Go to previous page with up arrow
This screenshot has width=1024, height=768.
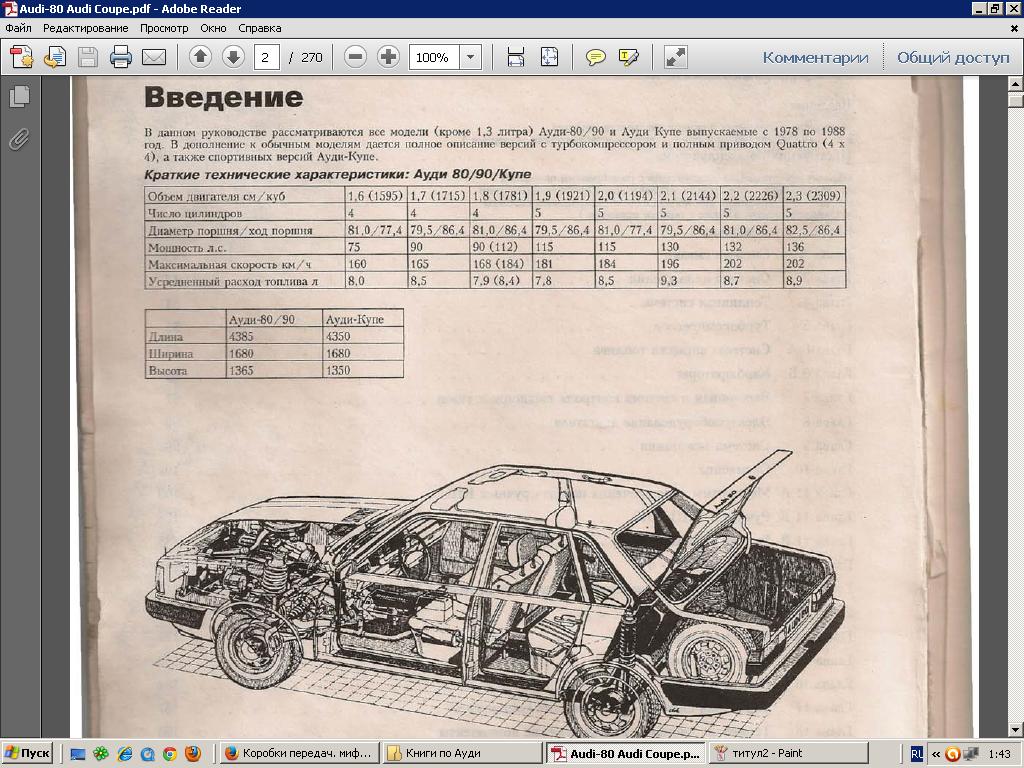pyautogui.click(x=200, y=57)
